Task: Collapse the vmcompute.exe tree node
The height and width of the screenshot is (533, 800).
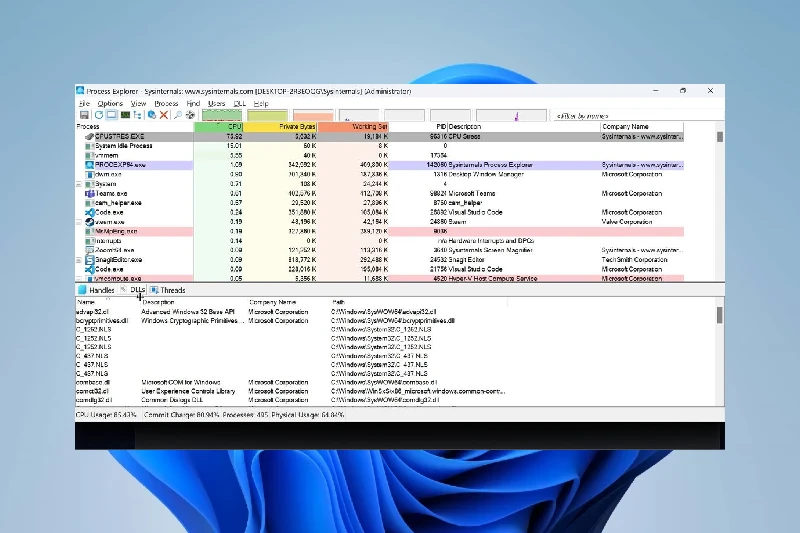Action: tap(79, 278)
